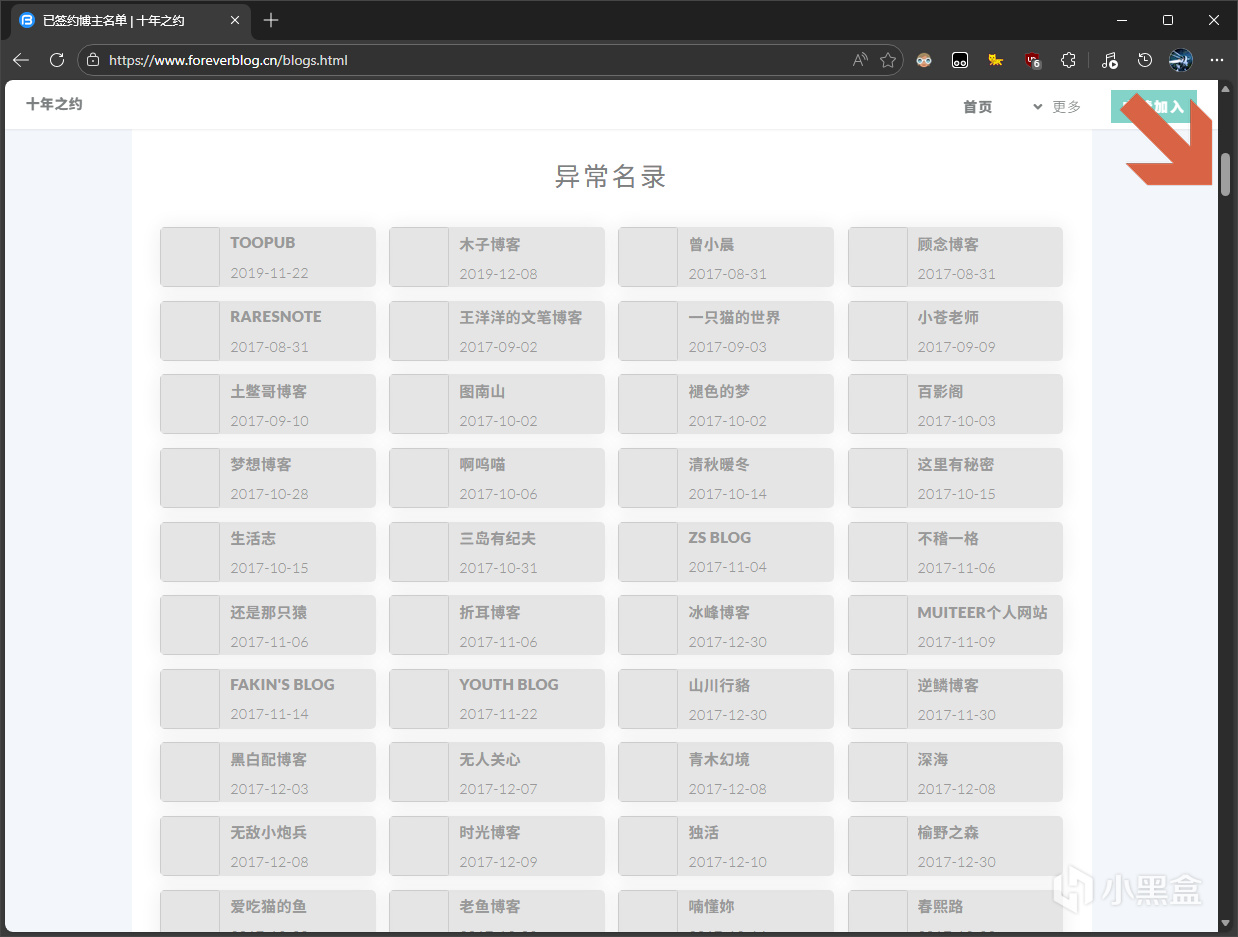Click the 还是那只猿 entry
Screen dimensions: 1238x937
(268, 625)
